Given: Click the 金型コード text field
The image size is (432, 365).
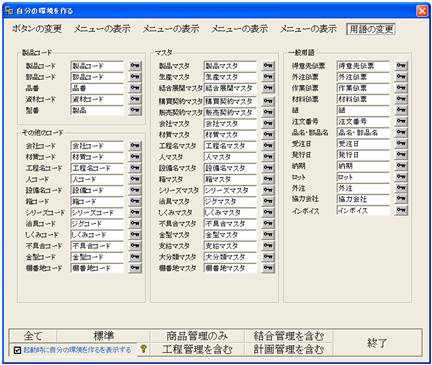Looking at the screenshot, I should pos(97,257).
